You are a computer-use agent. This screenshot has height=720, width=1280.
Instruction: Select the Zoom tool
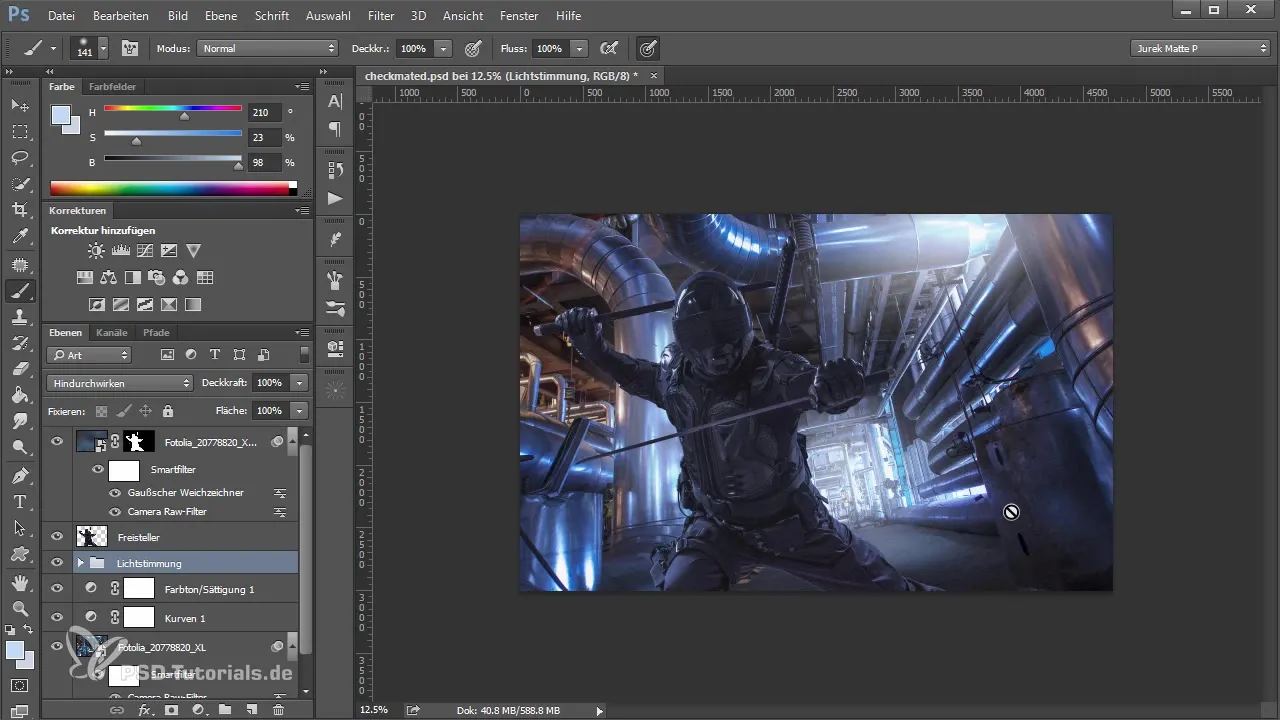click(x=19, y=607)
